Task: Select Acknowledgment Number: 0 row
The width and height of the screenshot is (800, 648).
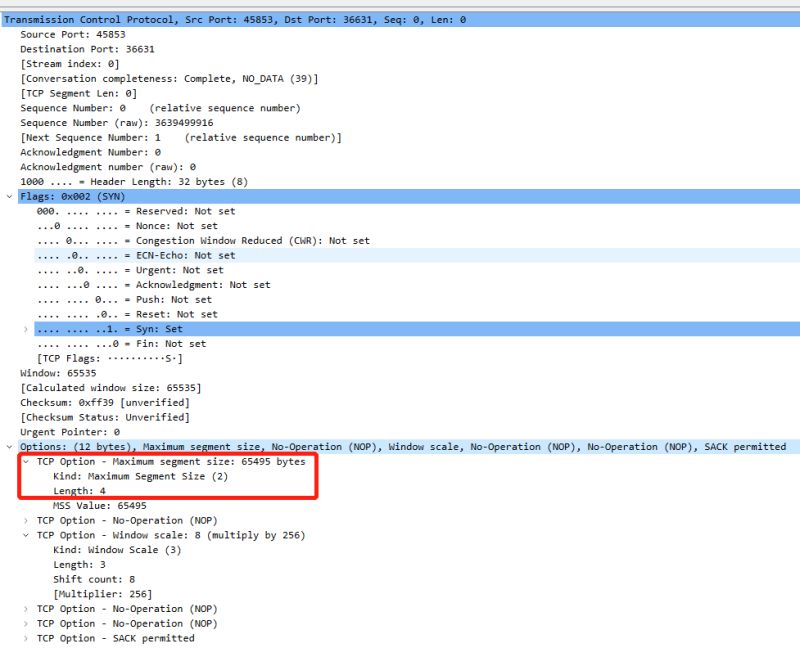Action: 90,153
